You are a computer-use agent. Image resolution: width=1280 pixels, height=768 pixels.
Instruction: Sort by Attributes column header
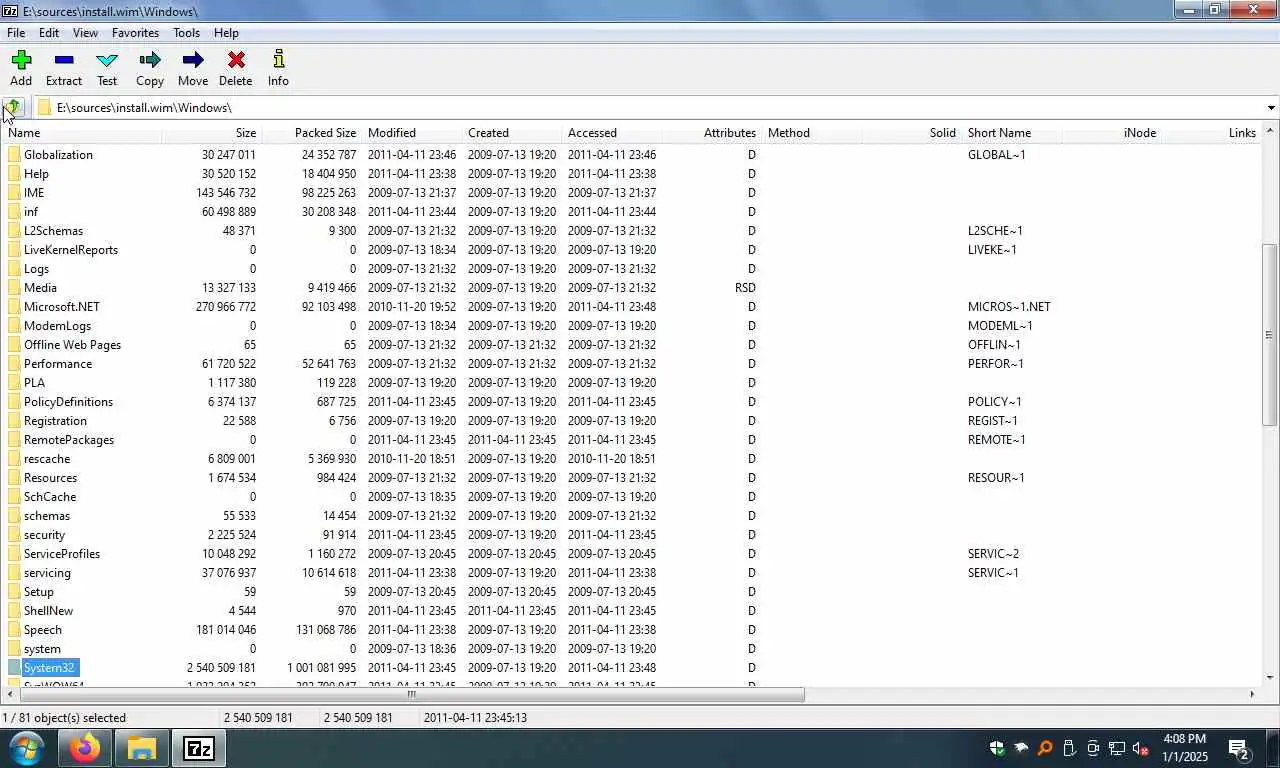[711, 133]
